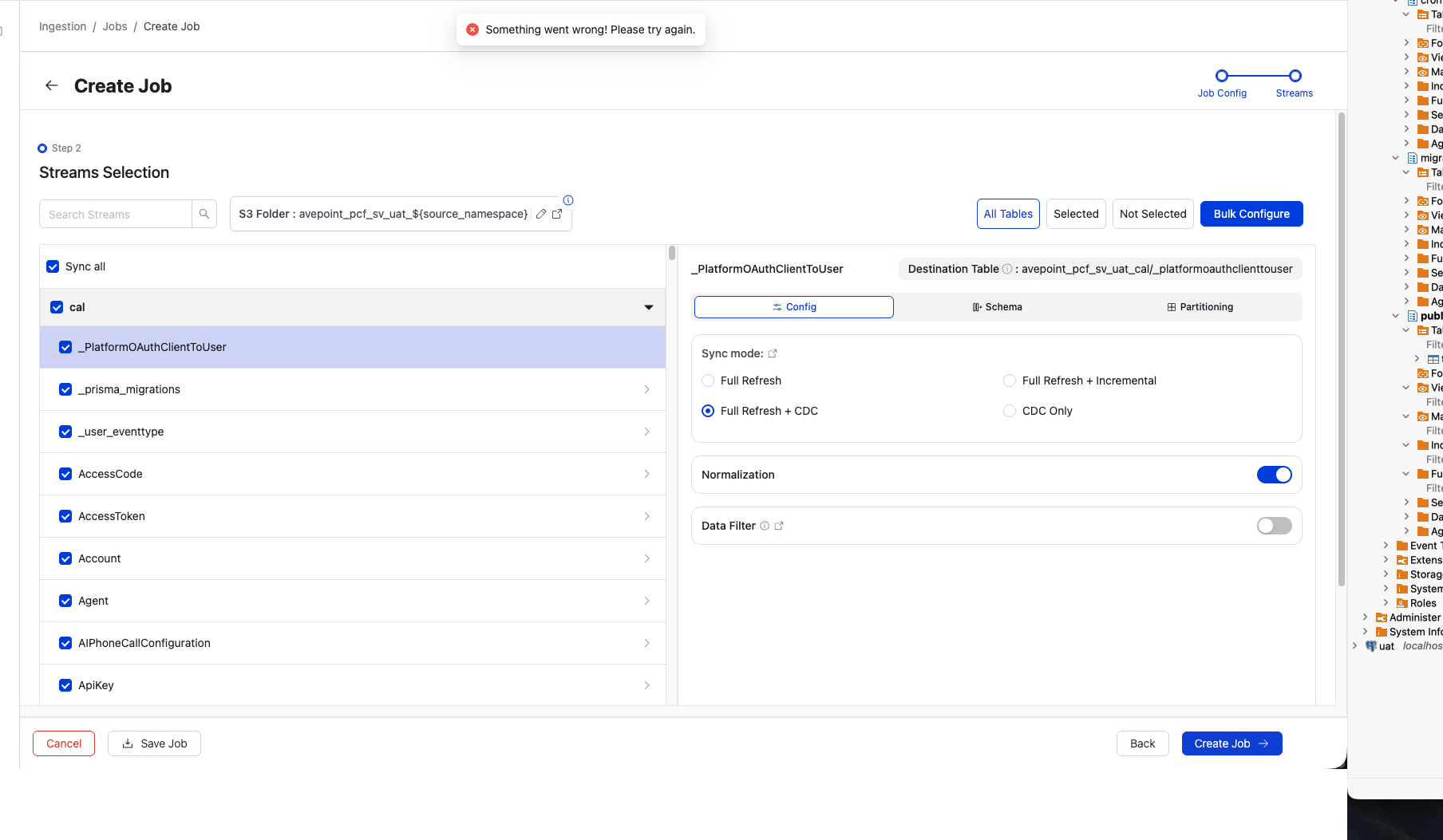This screenshot has width=1443, height=840.
Task: Click the Roles folder icon in the database tree
Action: (1402, 603)
